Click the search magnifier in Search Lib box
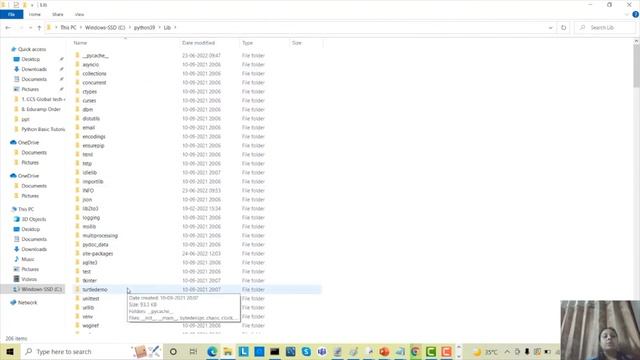Screen dimensions: 640x360 pyautogui.click(x=582, y=27)
